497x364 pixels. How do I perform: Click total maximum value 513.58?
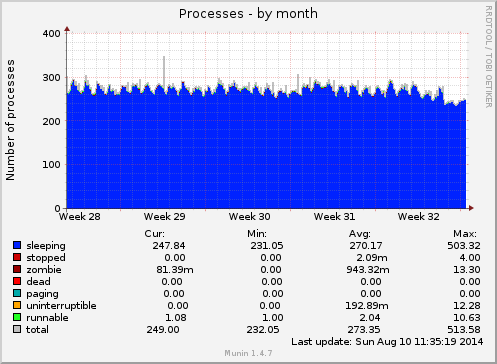tap(464, 330)
